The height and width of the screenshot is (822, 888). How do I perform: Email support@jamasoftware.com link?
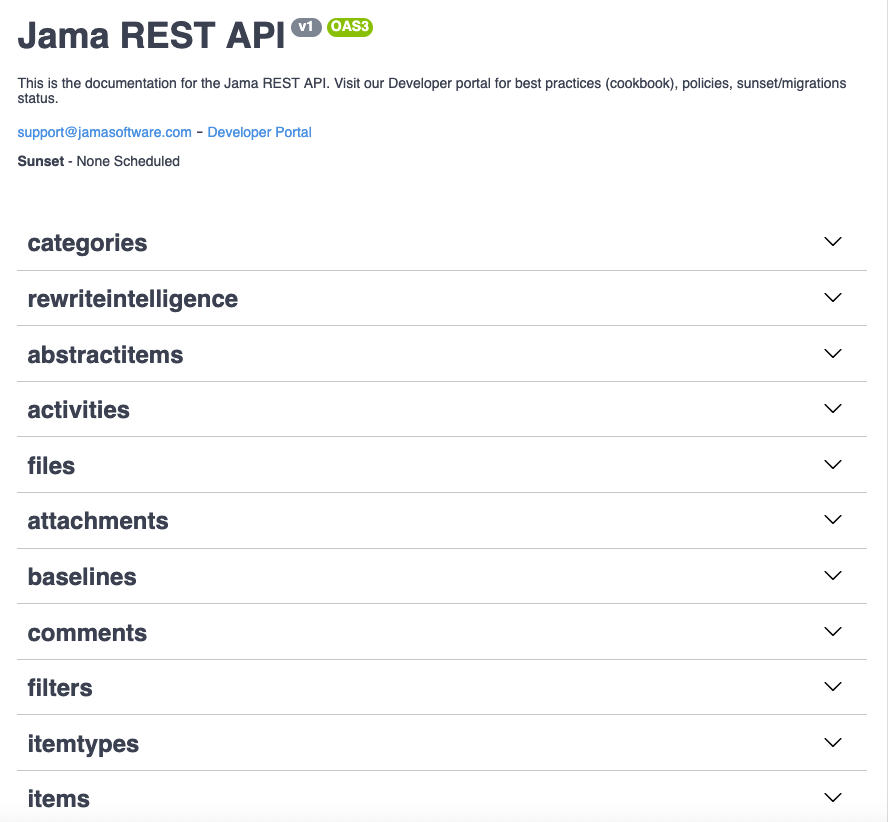point(104,132)
